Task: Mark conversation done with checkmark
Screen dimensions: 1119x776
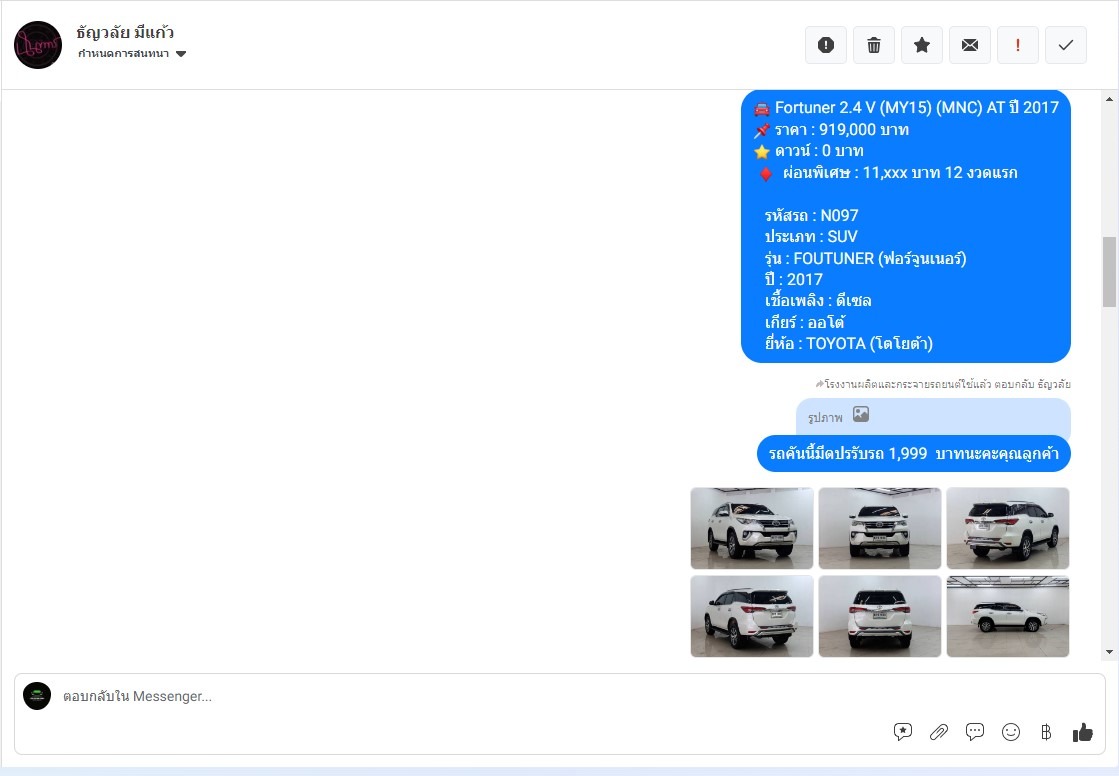Action: pyautogui.click(x=1065, y=45)
